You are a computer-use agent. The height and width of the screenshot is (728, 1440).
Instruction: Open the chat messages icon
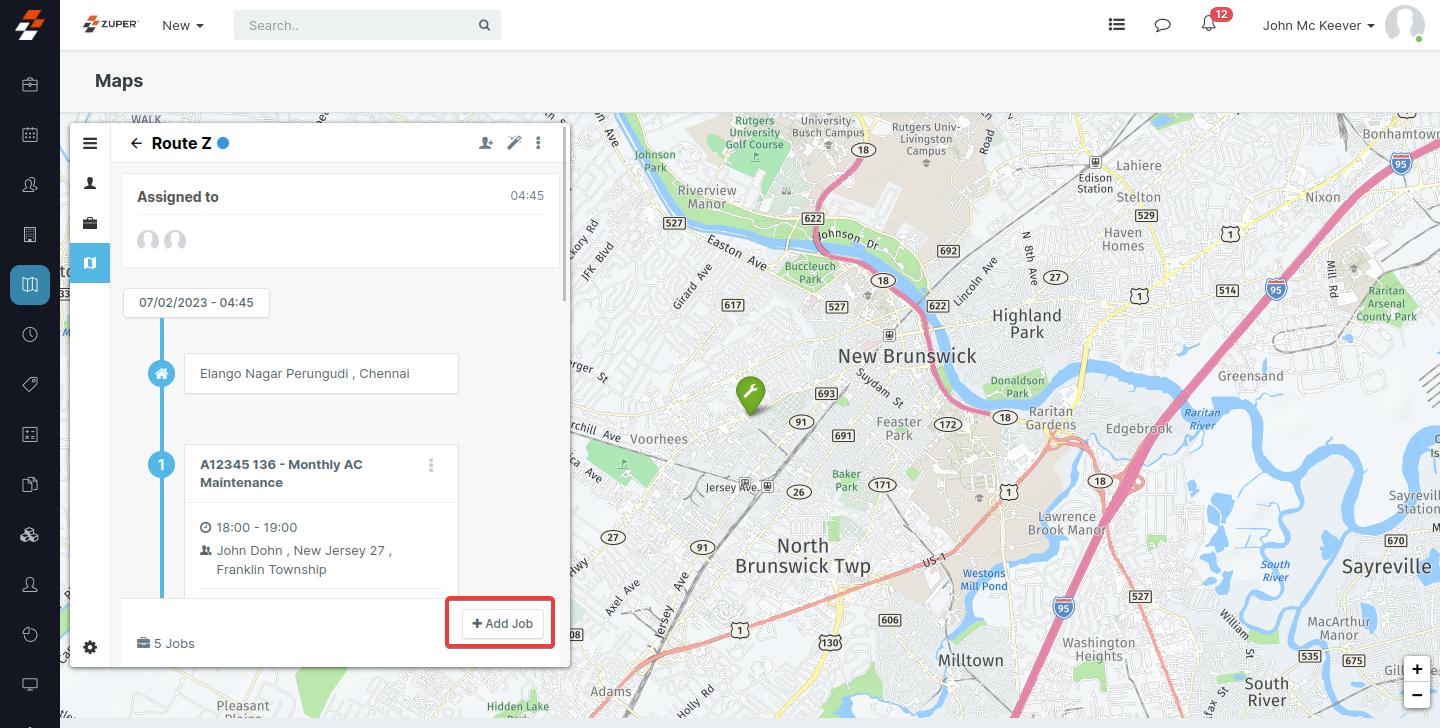[1162, 25]
